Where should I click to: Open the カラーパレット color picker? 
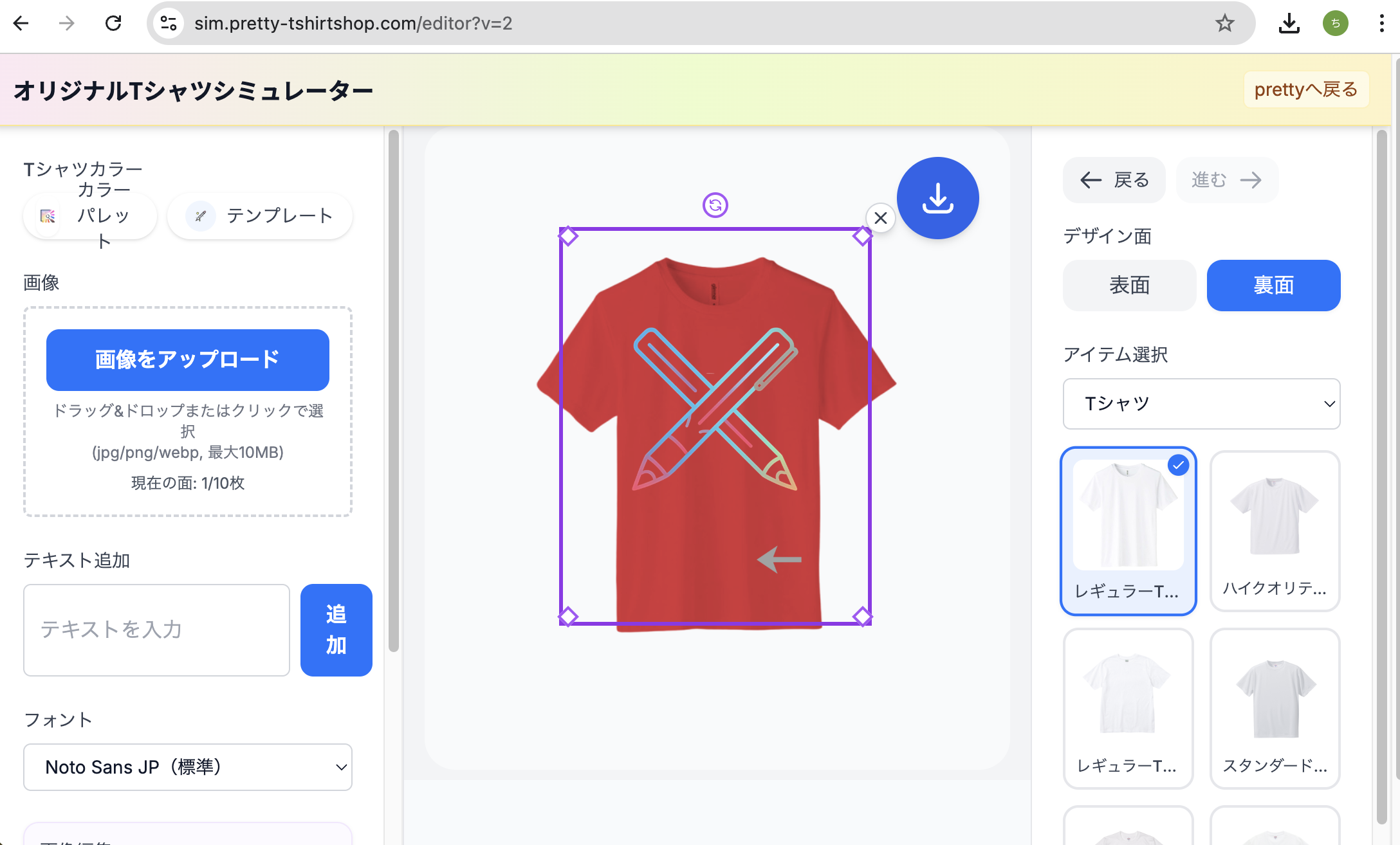tap(90, 216)
